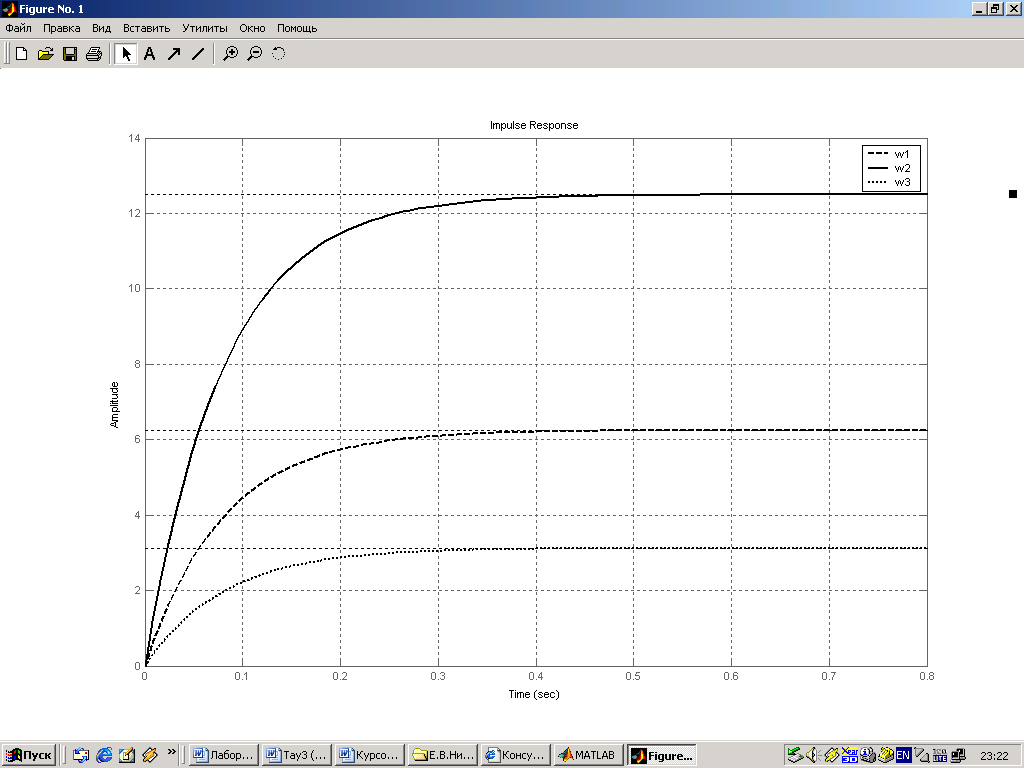Print the figure via printer icon
This screenshot has height=768, width=1024.
94,54
